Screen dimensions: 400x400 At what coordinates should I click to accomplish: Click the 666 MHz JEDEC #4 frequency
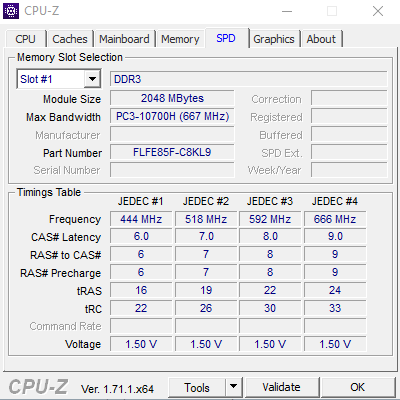[335, 219]
